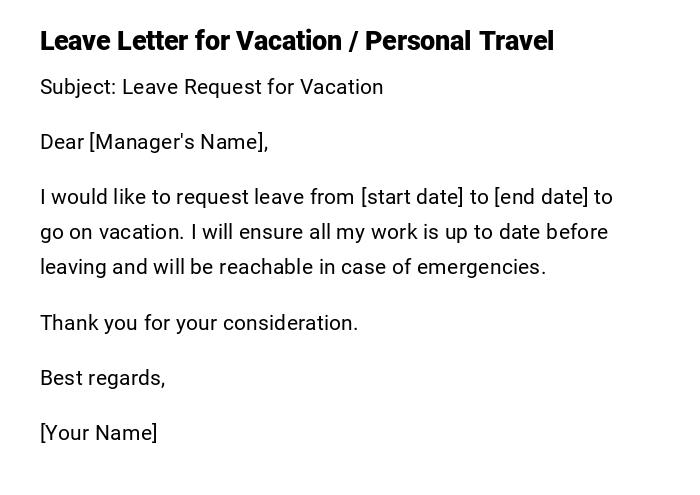
Task: Click the [Your Name] placeholder
Action: (98, 433)
